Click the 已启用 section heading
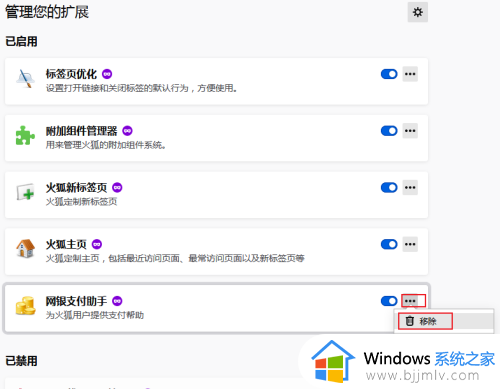Screen dimensions: 500x389 point(21,41)
